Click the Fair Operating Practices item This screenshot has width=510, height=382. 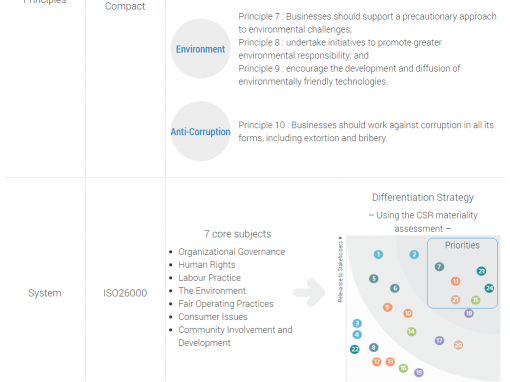pyautogui.click(x=226, y=304)
